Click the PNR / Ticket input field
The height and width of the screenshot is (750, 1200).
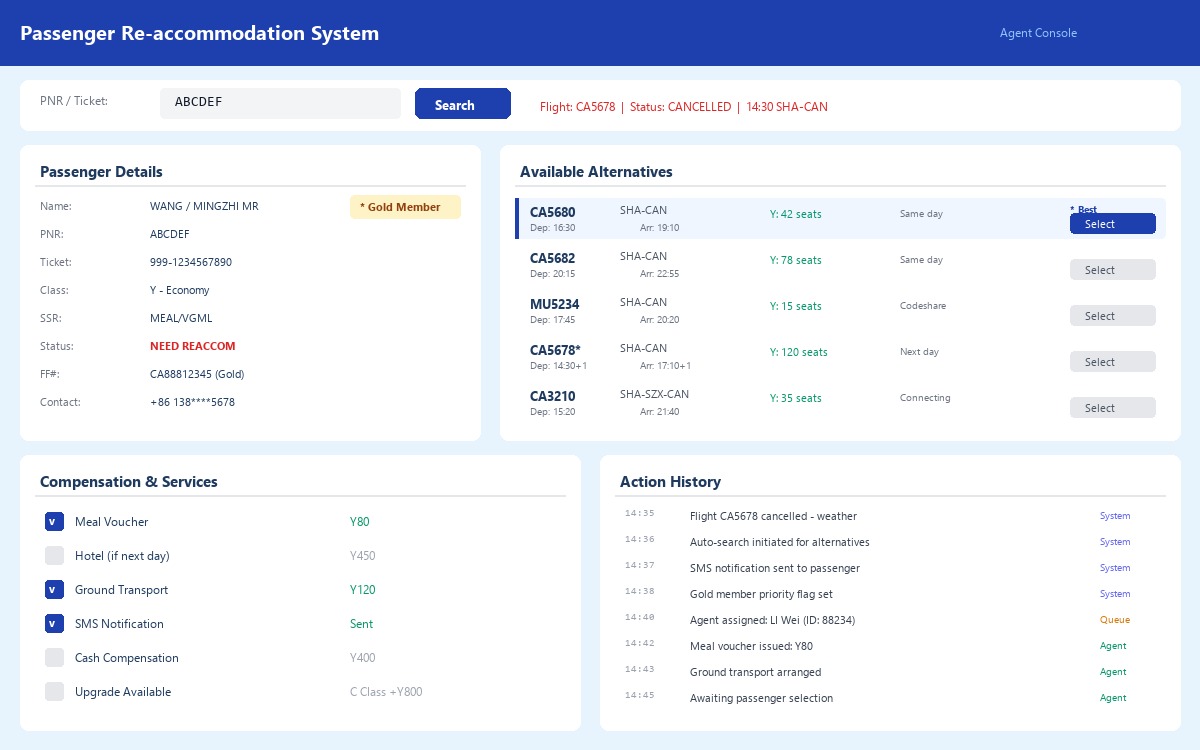280,103
